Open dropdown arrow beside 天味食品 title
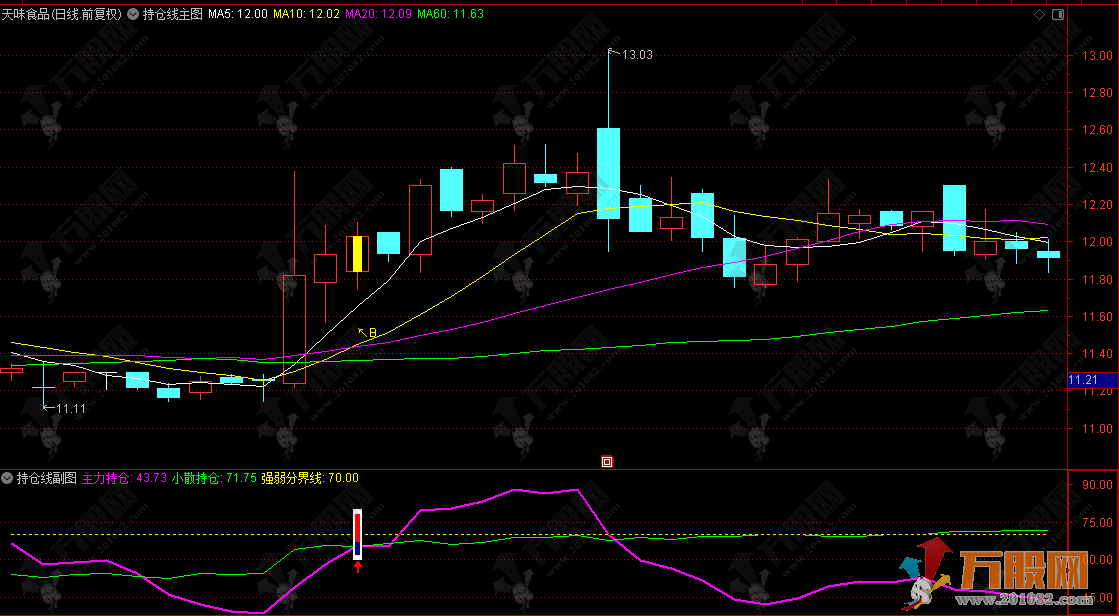Viewport: 1119px width, 616px height. (133, 14)
